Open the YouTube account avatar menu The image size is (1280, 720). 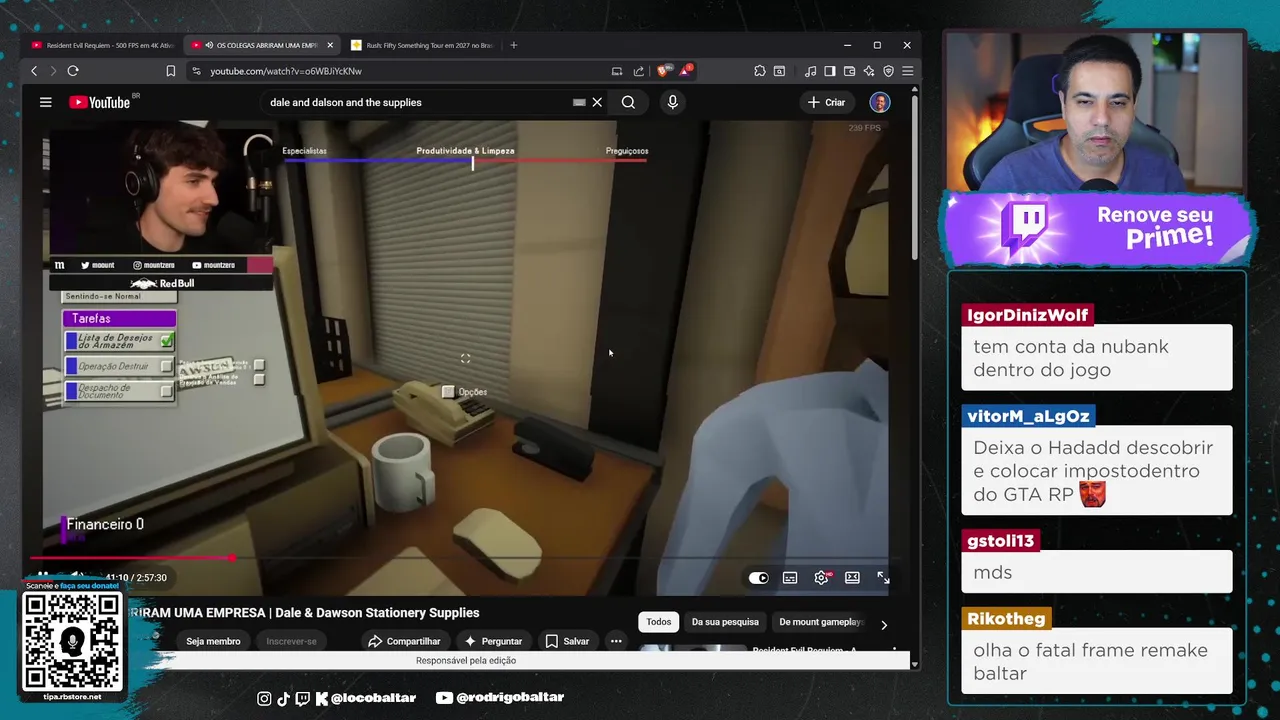pos(879,102)
